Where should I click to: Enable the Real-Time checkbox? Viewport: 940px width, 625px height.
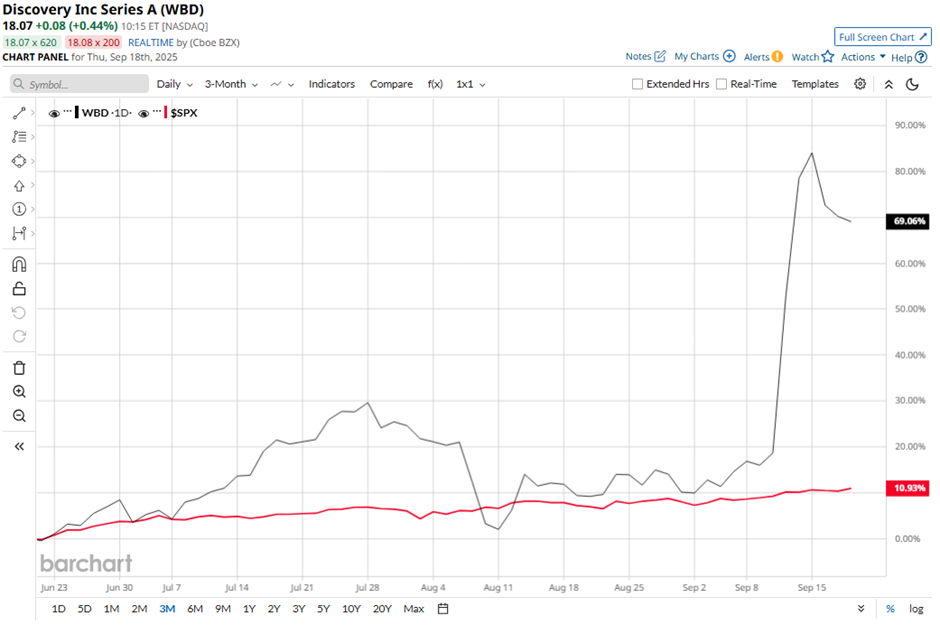[722, 84]
